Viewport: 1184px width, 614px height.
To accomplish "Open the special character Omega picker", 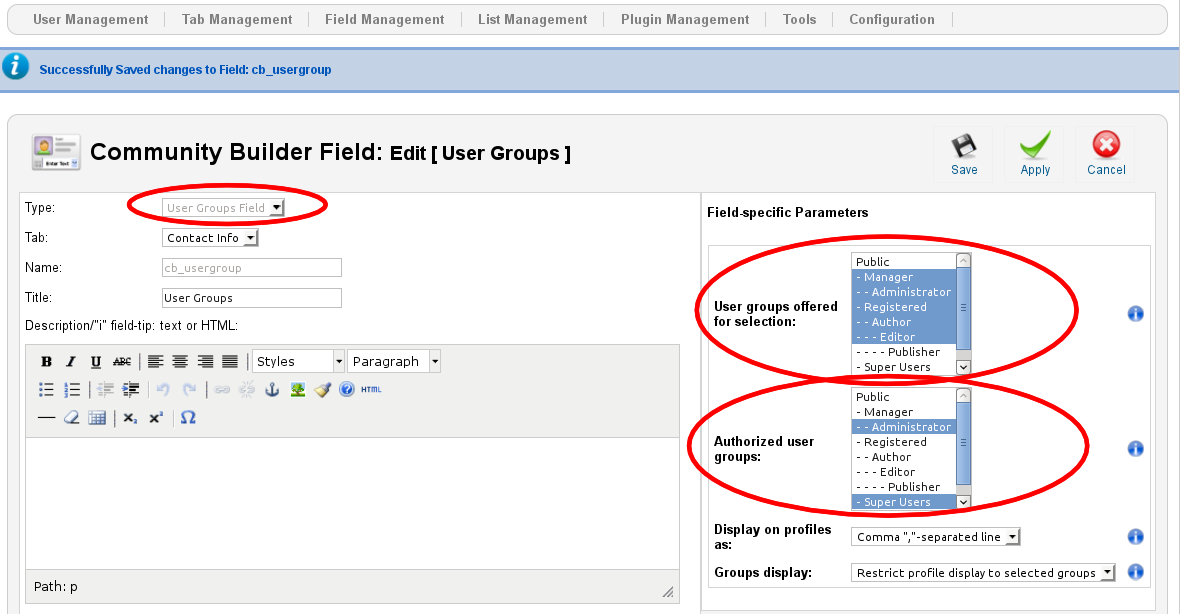I will coord(188,418).
